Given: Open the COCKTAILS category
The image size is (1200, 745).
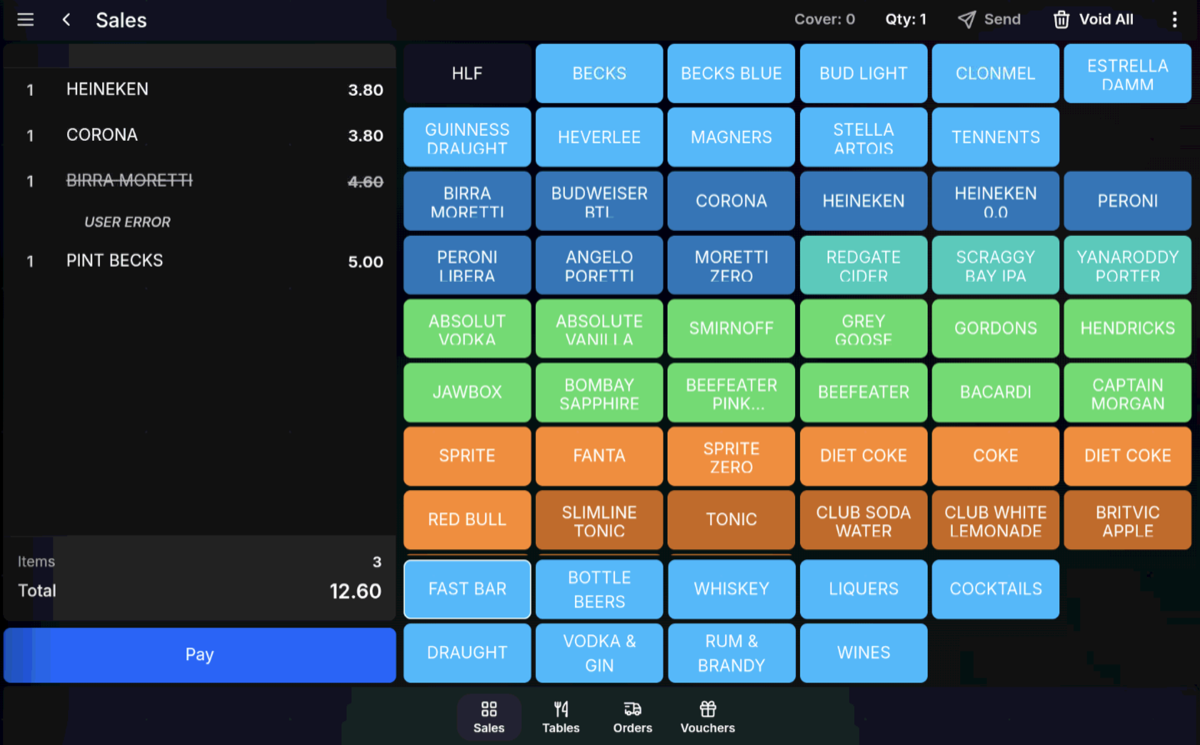Looking at the screenshot, I should point(995,589).
